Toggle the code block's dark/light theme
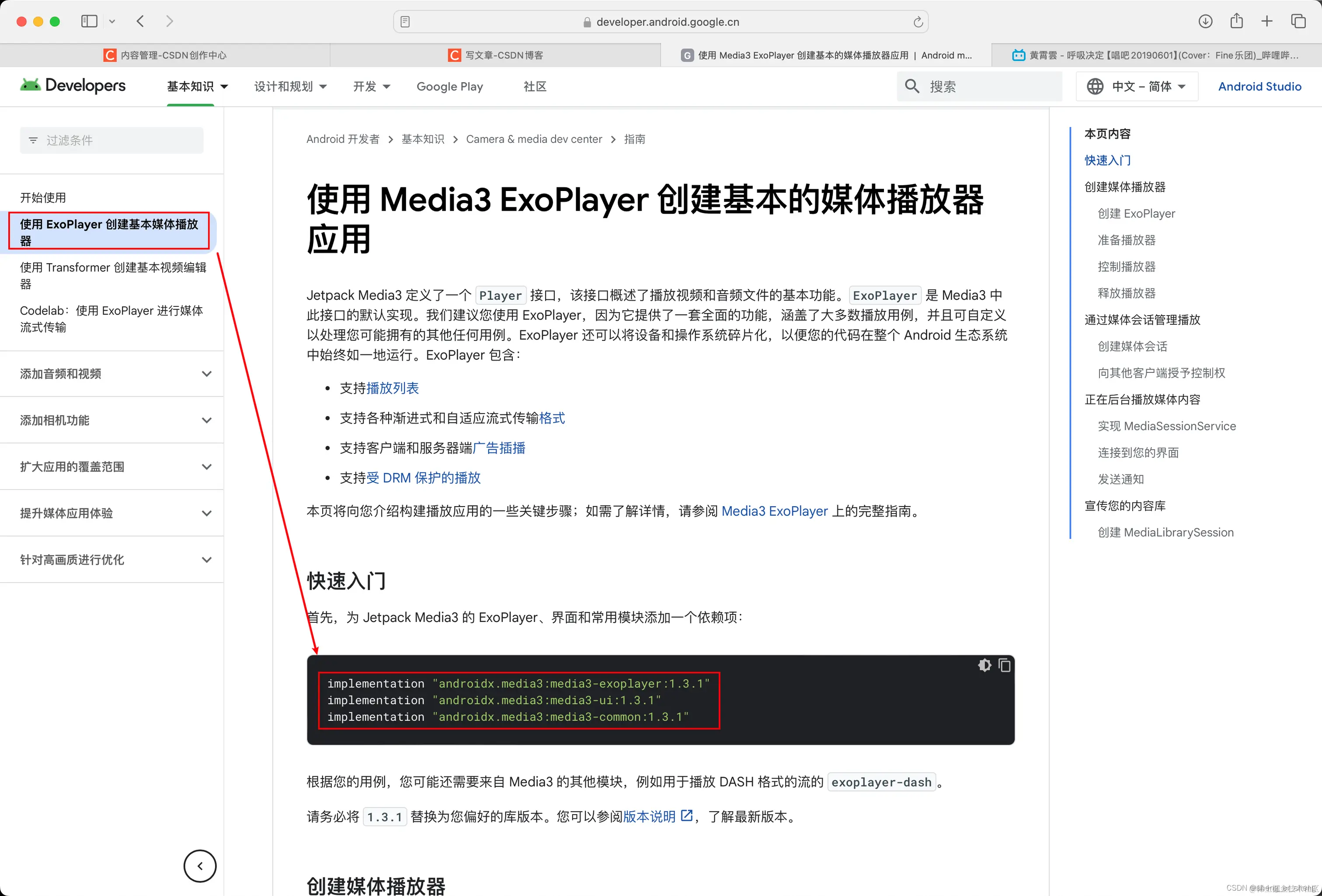Viewport: 1322px width, 896px height. 984,666
